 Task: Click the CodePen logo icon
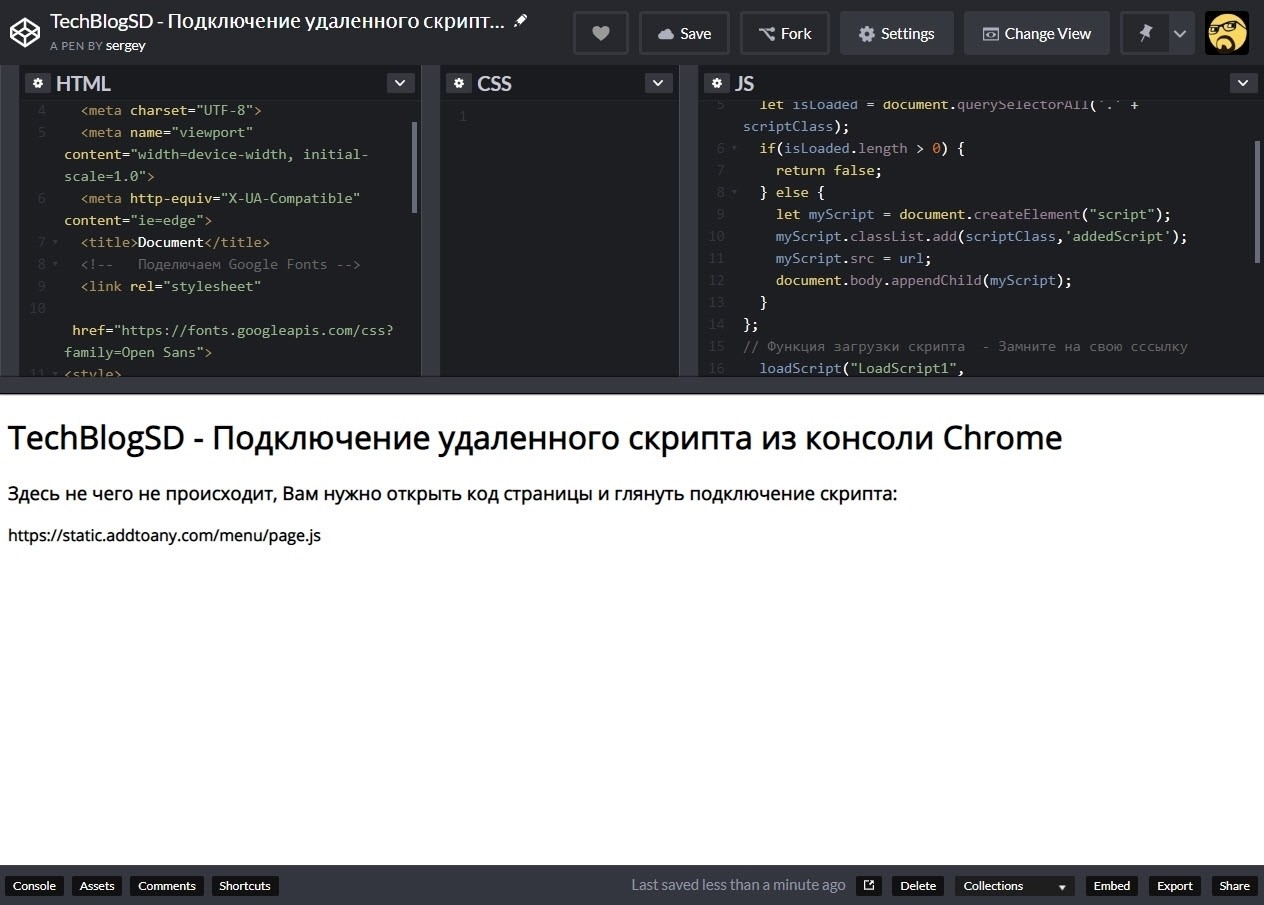25,33
